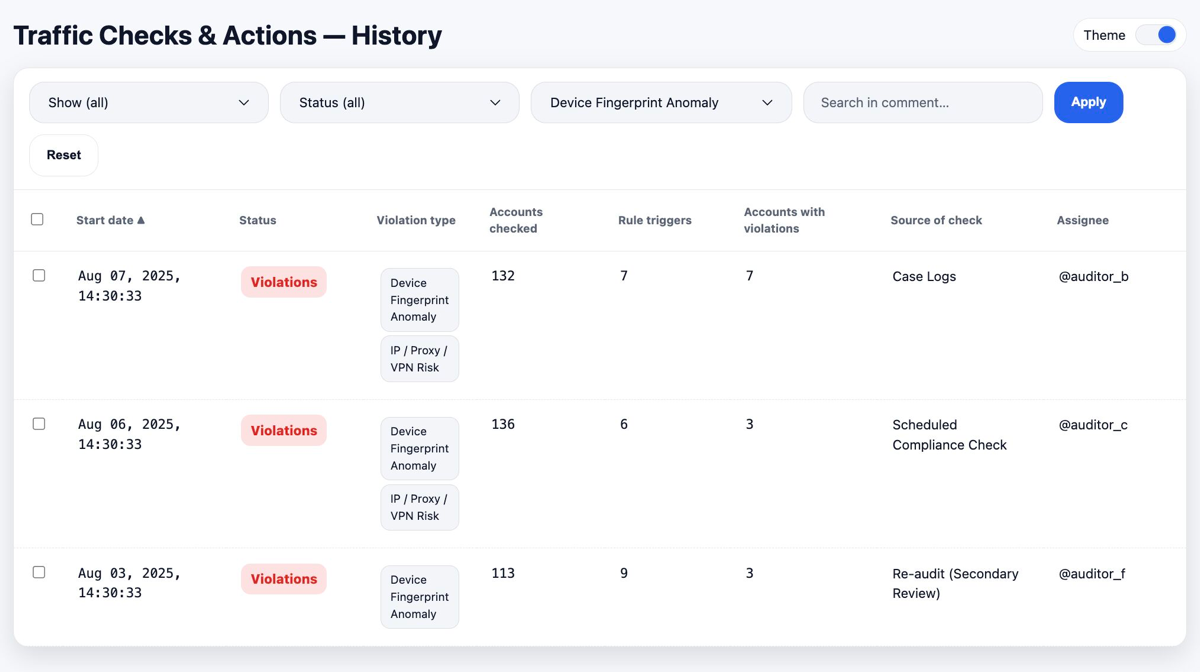Click the Reset button
Screen dimensions: 1200x672
64,155
